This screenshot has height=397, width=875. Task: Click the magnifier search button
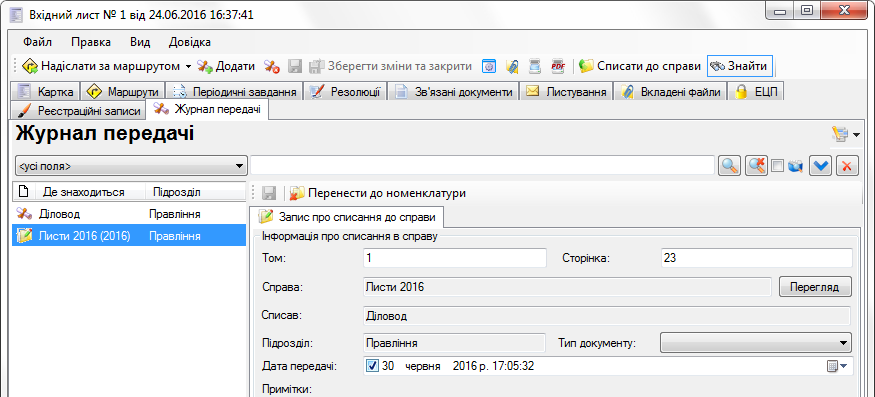point(729,166)
